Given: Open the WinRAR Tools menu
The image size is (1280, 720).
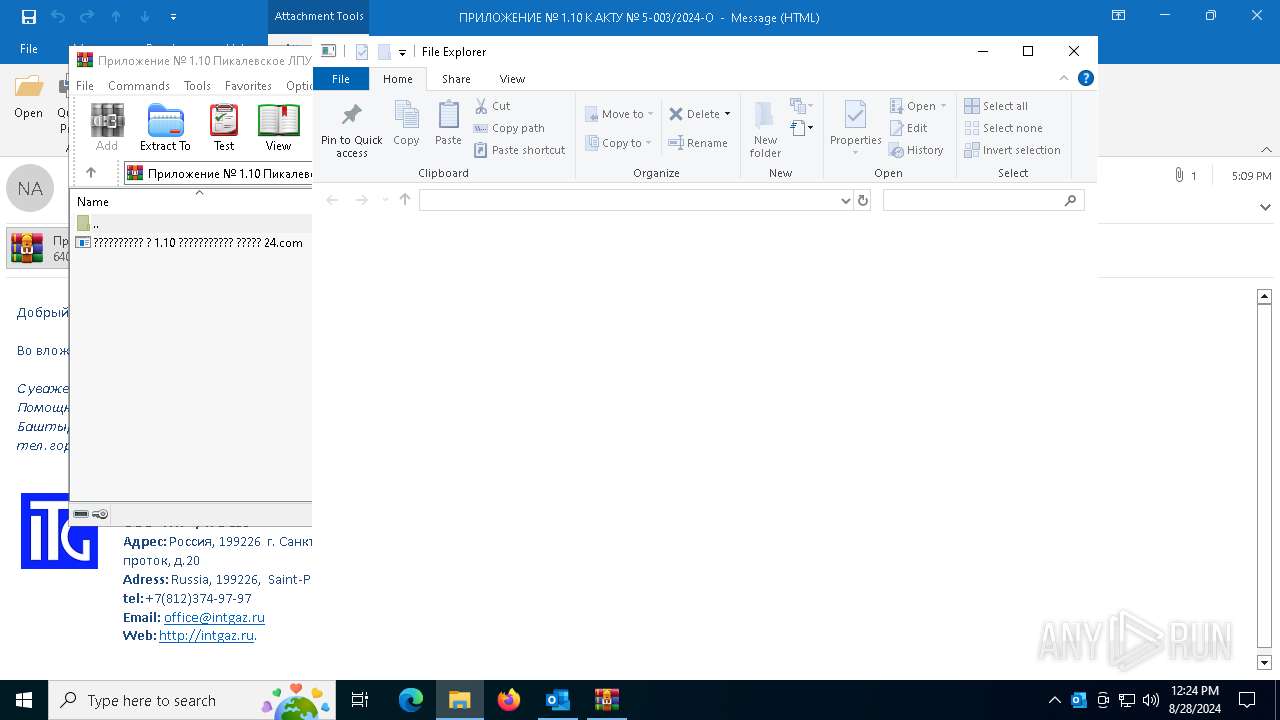Looking at the screenshot, I should point(197,86).
